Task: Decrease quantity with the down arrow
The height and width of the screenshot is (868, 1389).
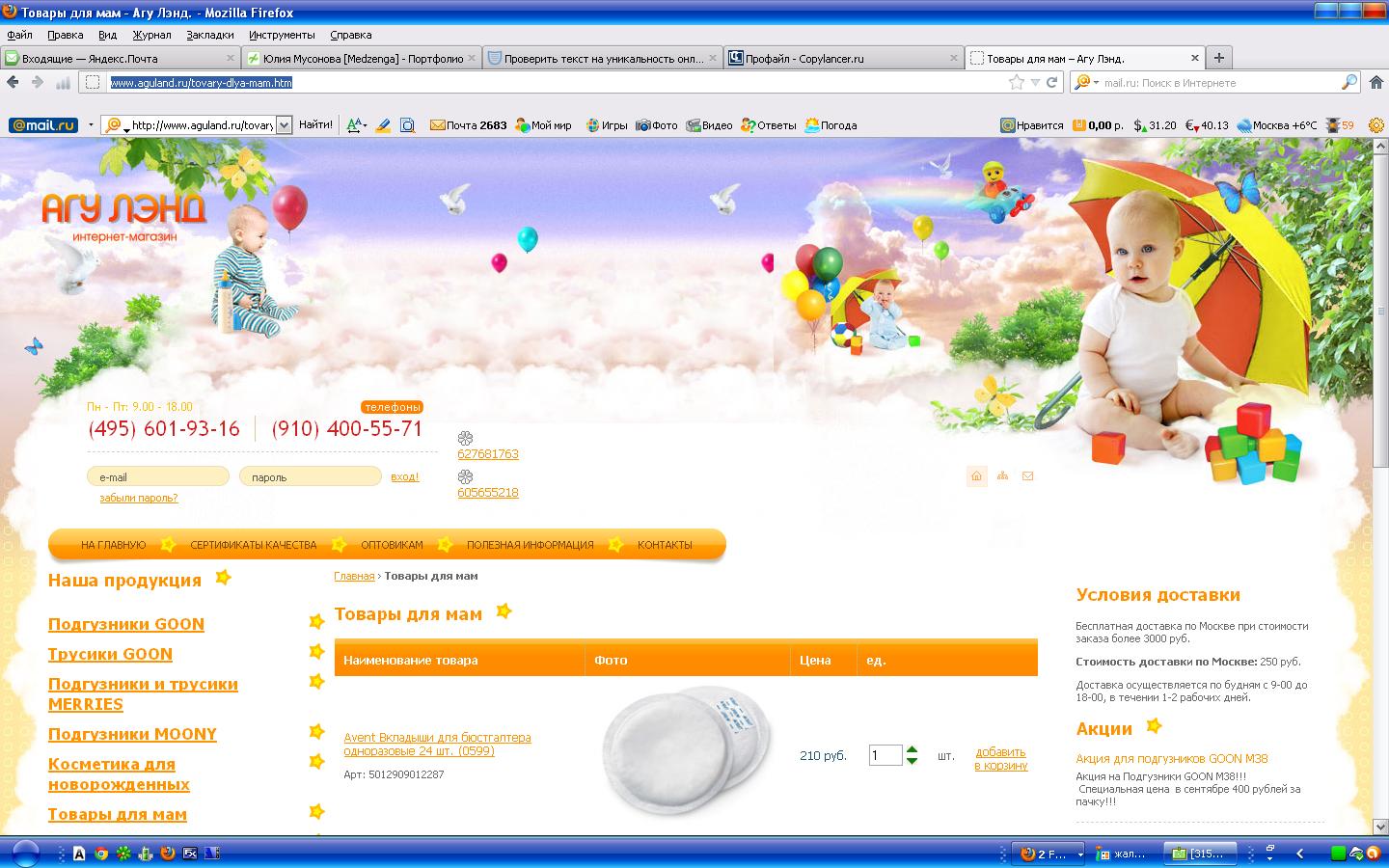Action: [x=912, y=761]
